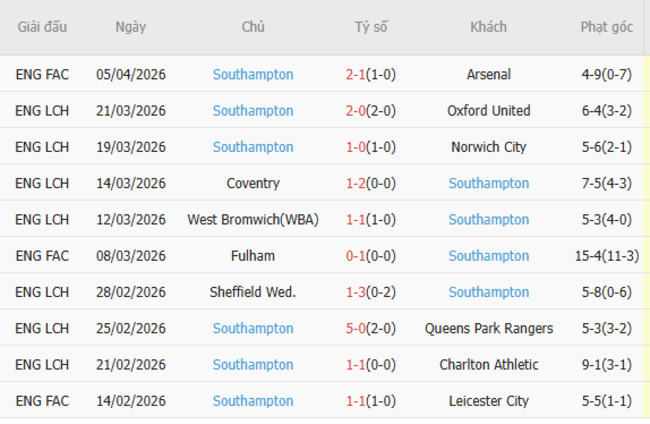The width and height of the screenshot is (650, 424).
Task: Click the 15-4 corner stat for Fulham match
Action: pos(606,256)
